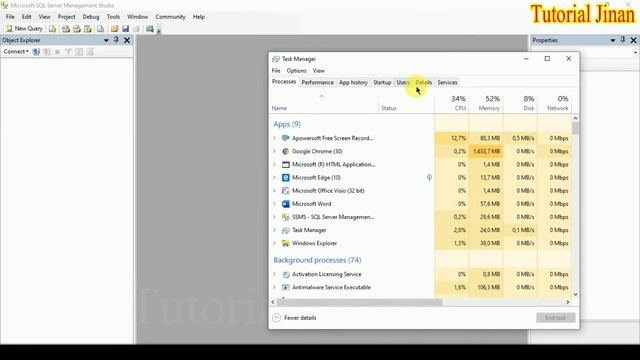The width and height of the screenshot is (640, 360).
Task: Open the SSMS File menu
Action: click(10, 17)
